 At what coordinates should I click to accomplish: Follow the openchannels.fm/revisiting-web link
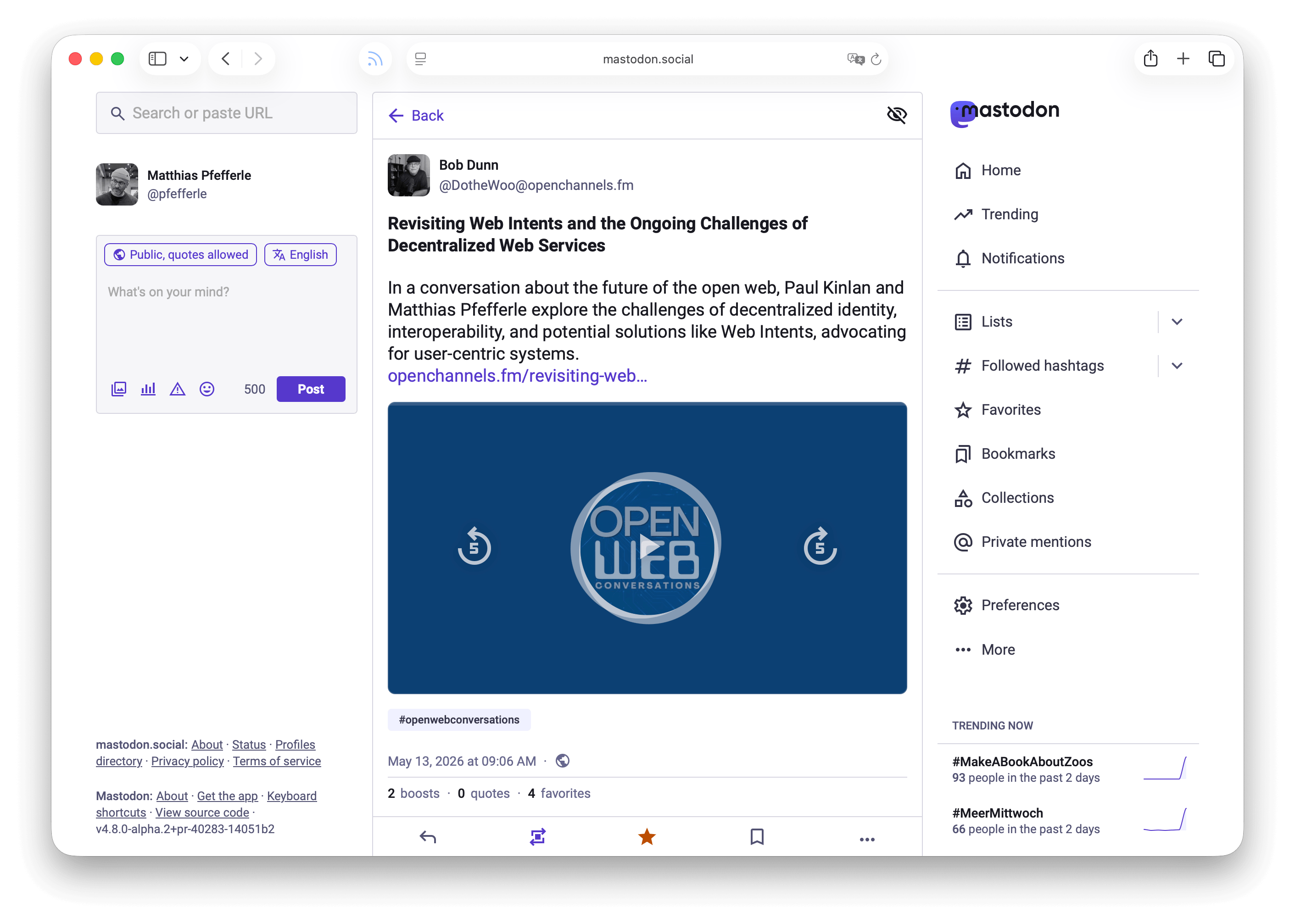pyautogui.click(x=517, y=375)
